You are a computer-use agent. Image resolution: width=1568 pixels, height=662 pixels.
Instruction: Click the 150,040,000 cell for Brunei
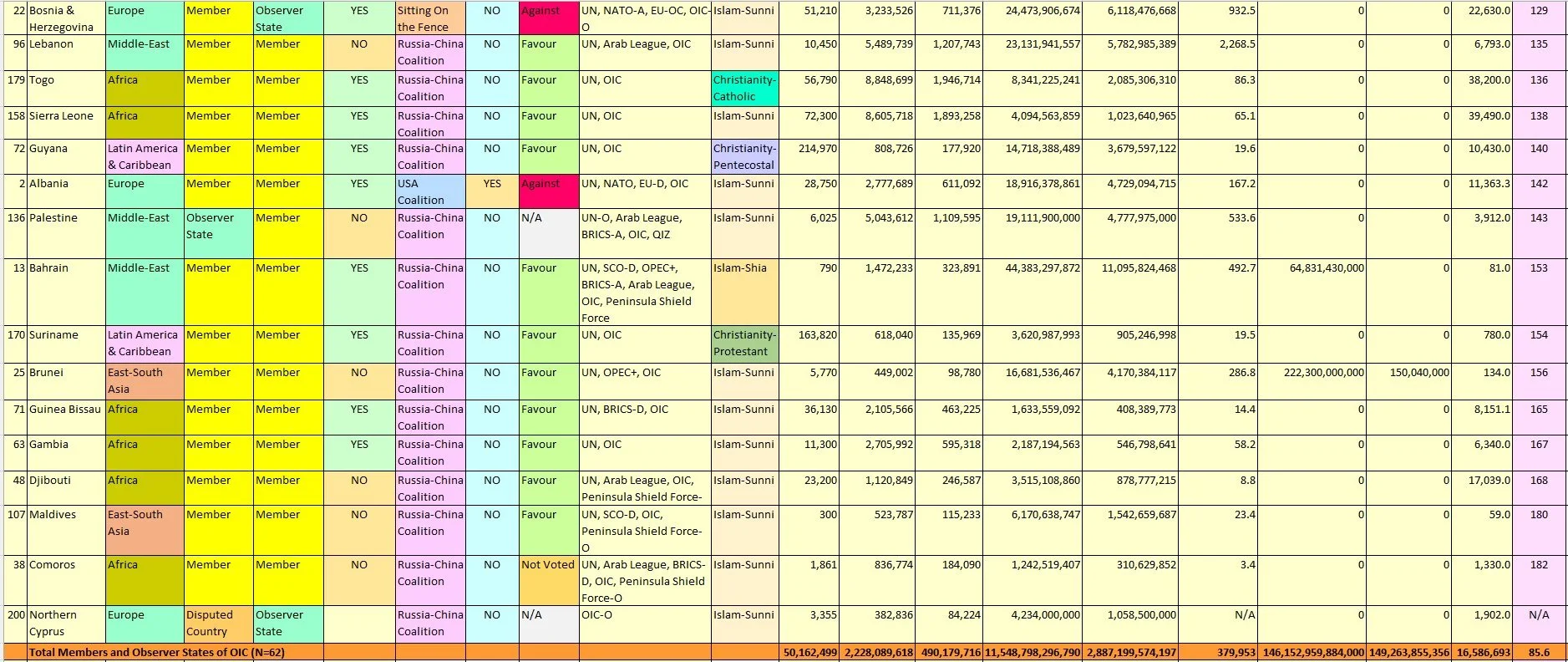pos(1408,382)
